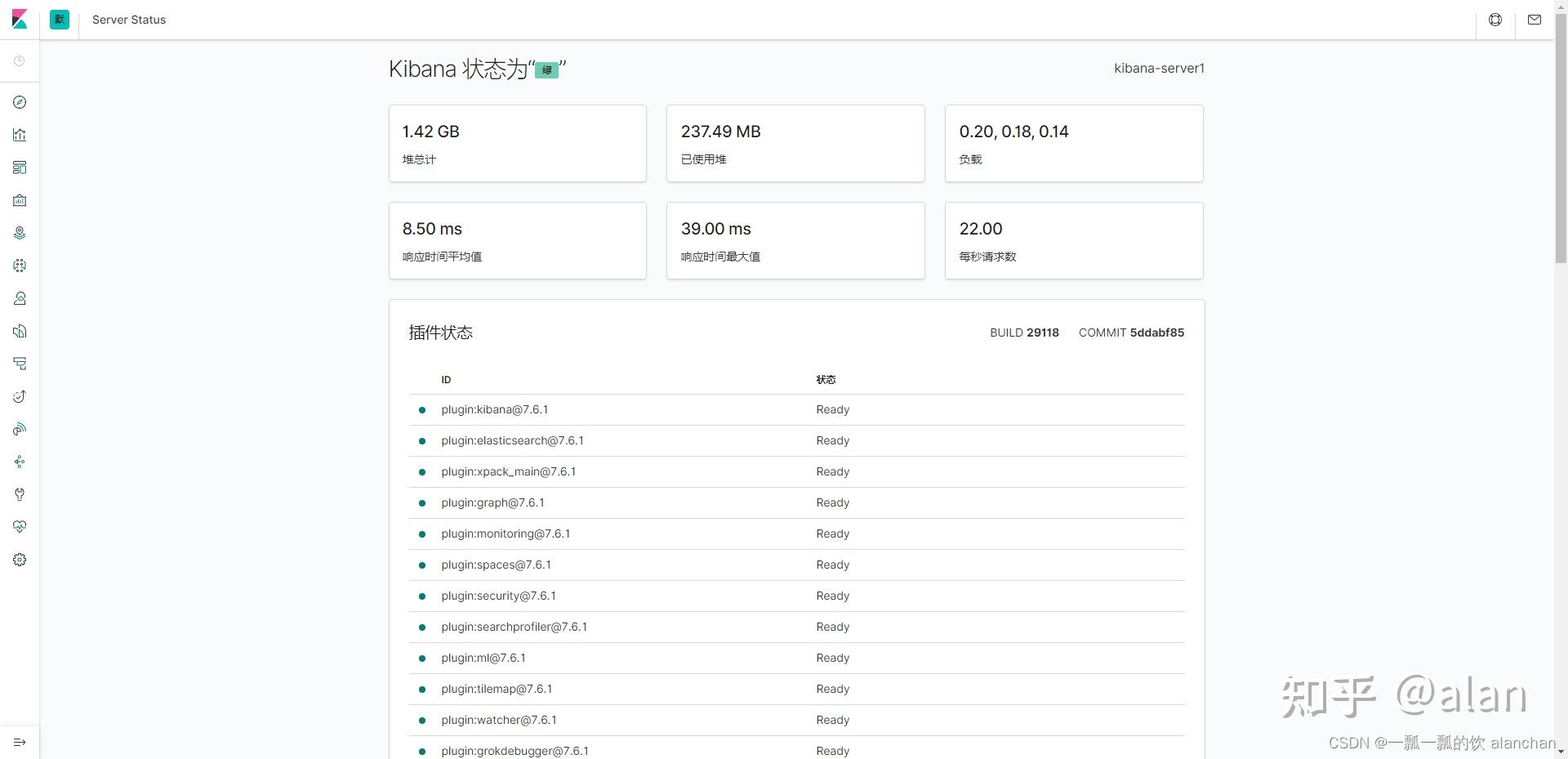Open the Dashboard app icon
Viewport: 1568px width, 759px height.
19,167
